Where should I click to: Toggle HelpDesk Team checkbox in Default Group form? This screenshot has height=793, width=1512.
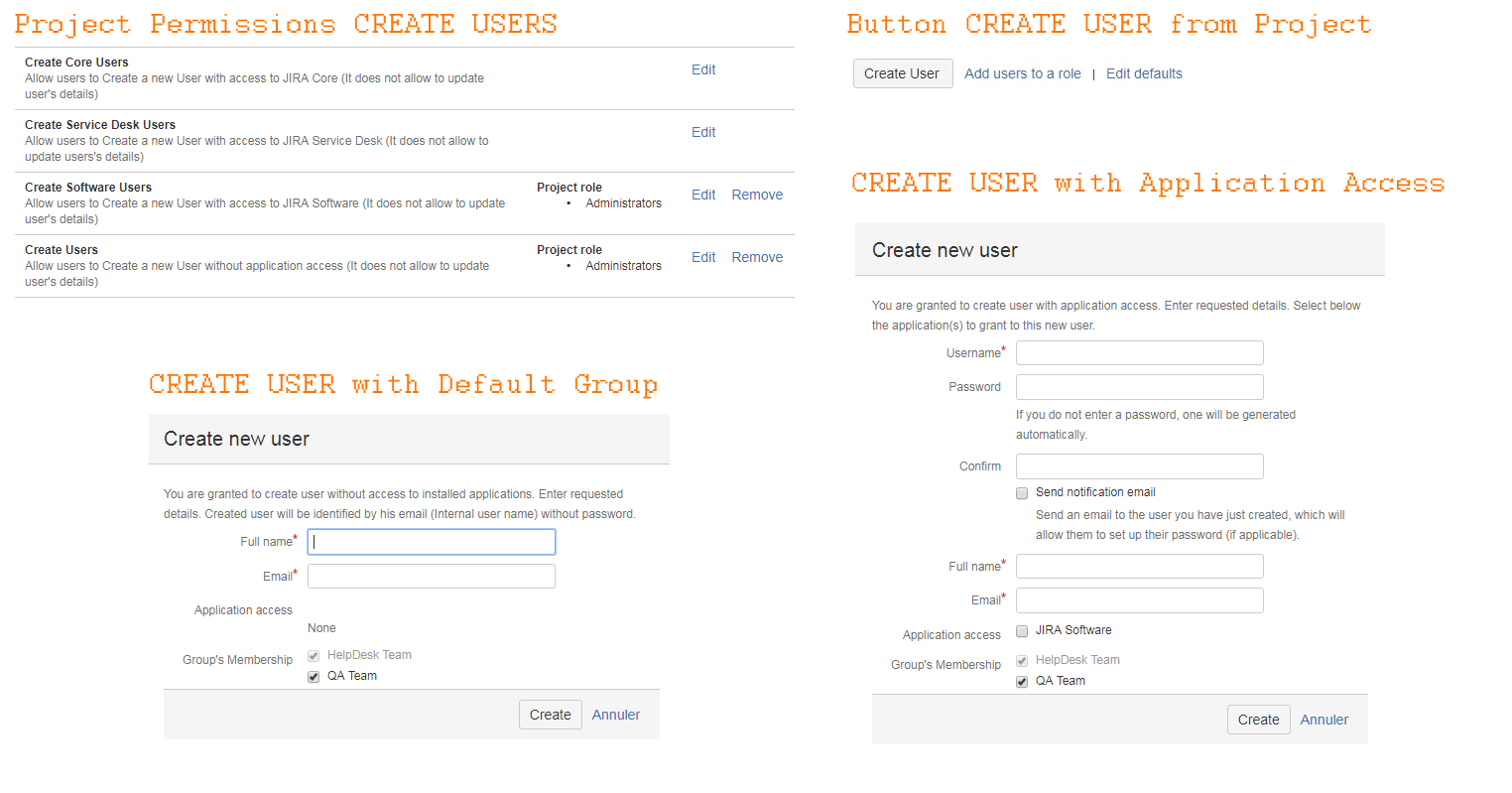point(314,656)
